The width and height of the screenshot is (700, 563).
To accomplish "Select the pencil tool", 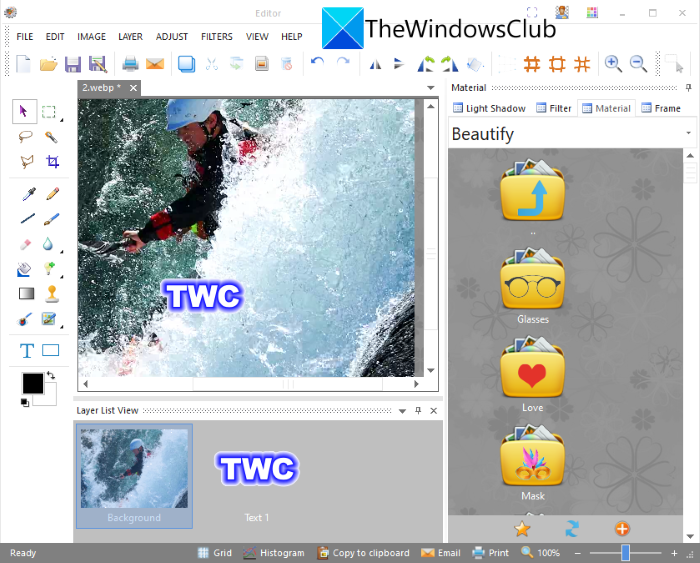I will click(x=52, y=194).
